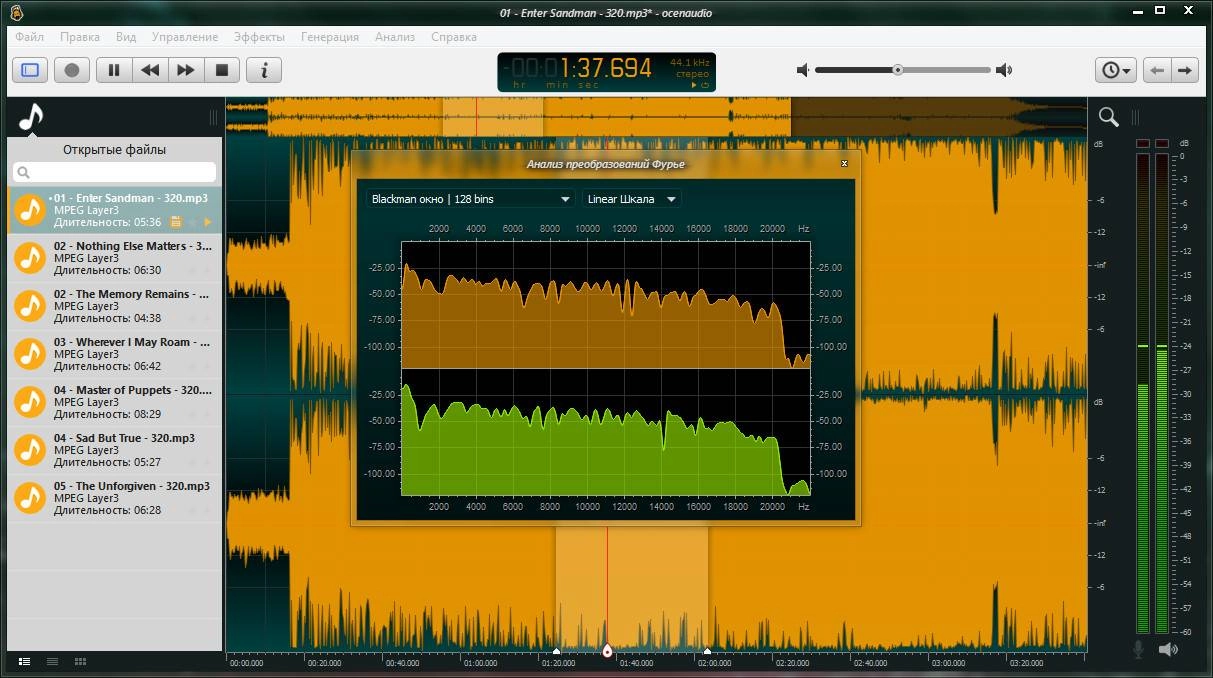The image size is (1213, 678).
Task: Click The Unforgiven orange note thumbnail
Action: click(31, 498)
